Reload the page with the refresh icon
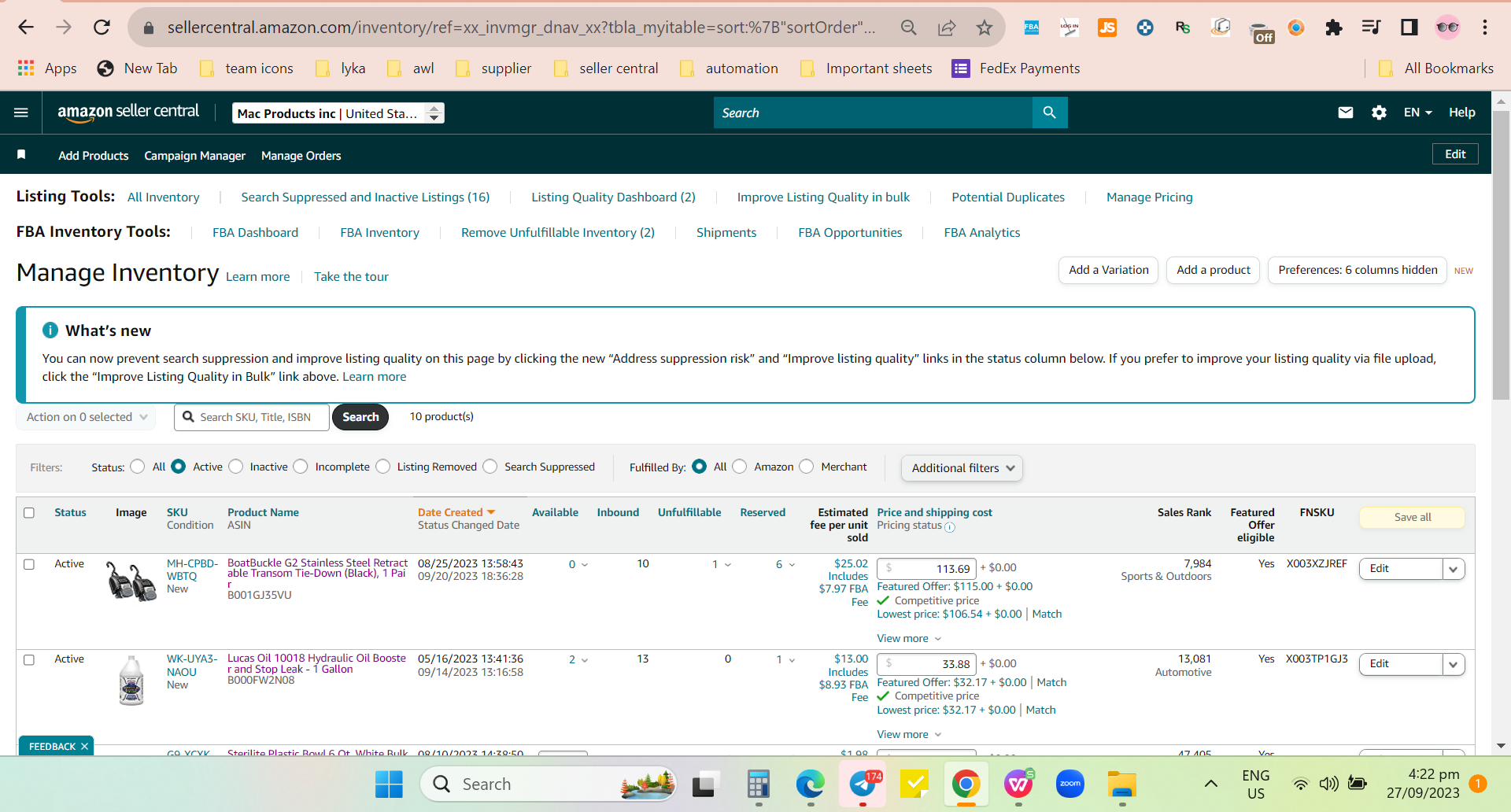1511x812 pixels. pyautogui.click(x=102, y=28)
